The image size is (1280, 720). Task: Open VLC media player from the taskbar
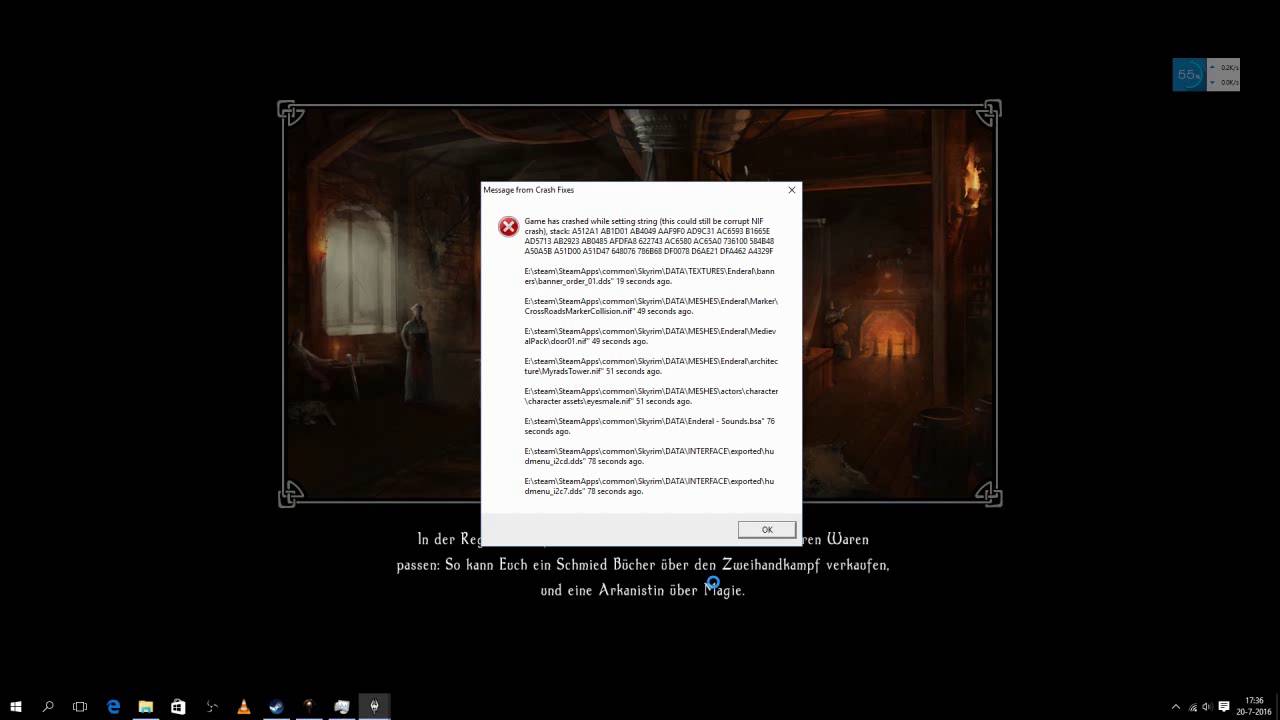click(x=243, y=707)
